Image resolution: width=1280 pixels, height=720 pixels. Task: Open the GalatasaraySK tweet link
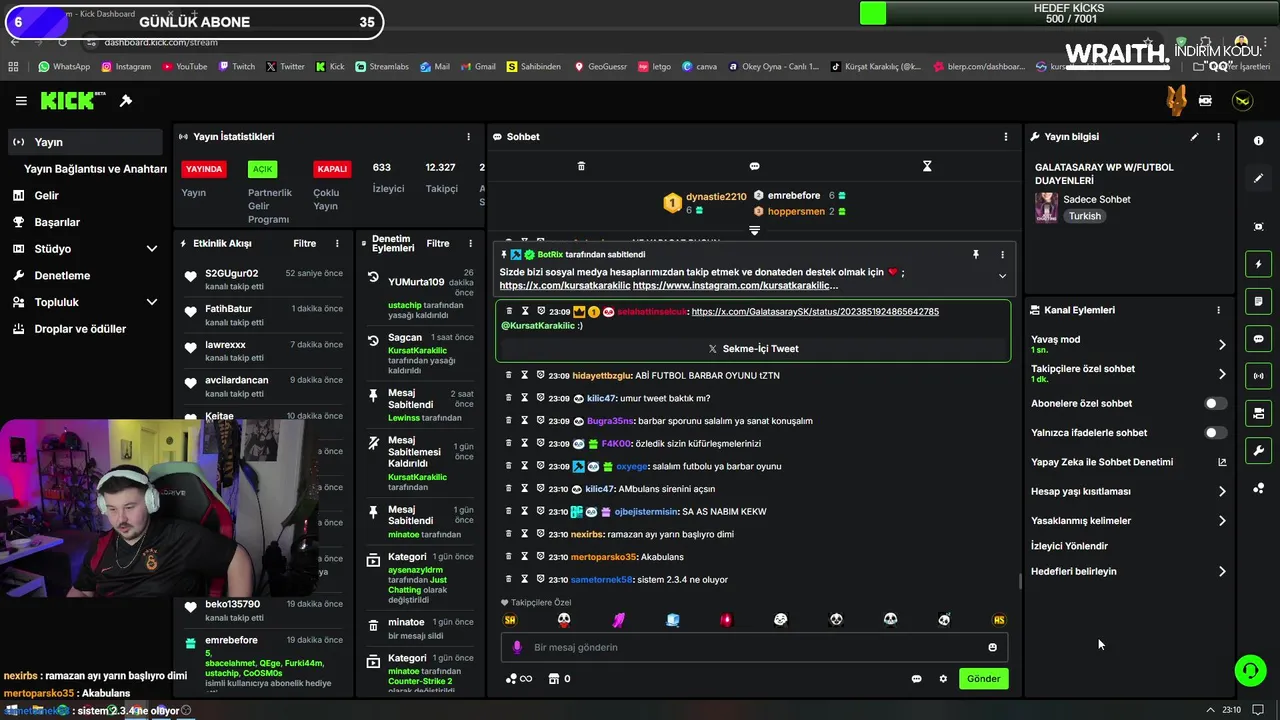815,311
